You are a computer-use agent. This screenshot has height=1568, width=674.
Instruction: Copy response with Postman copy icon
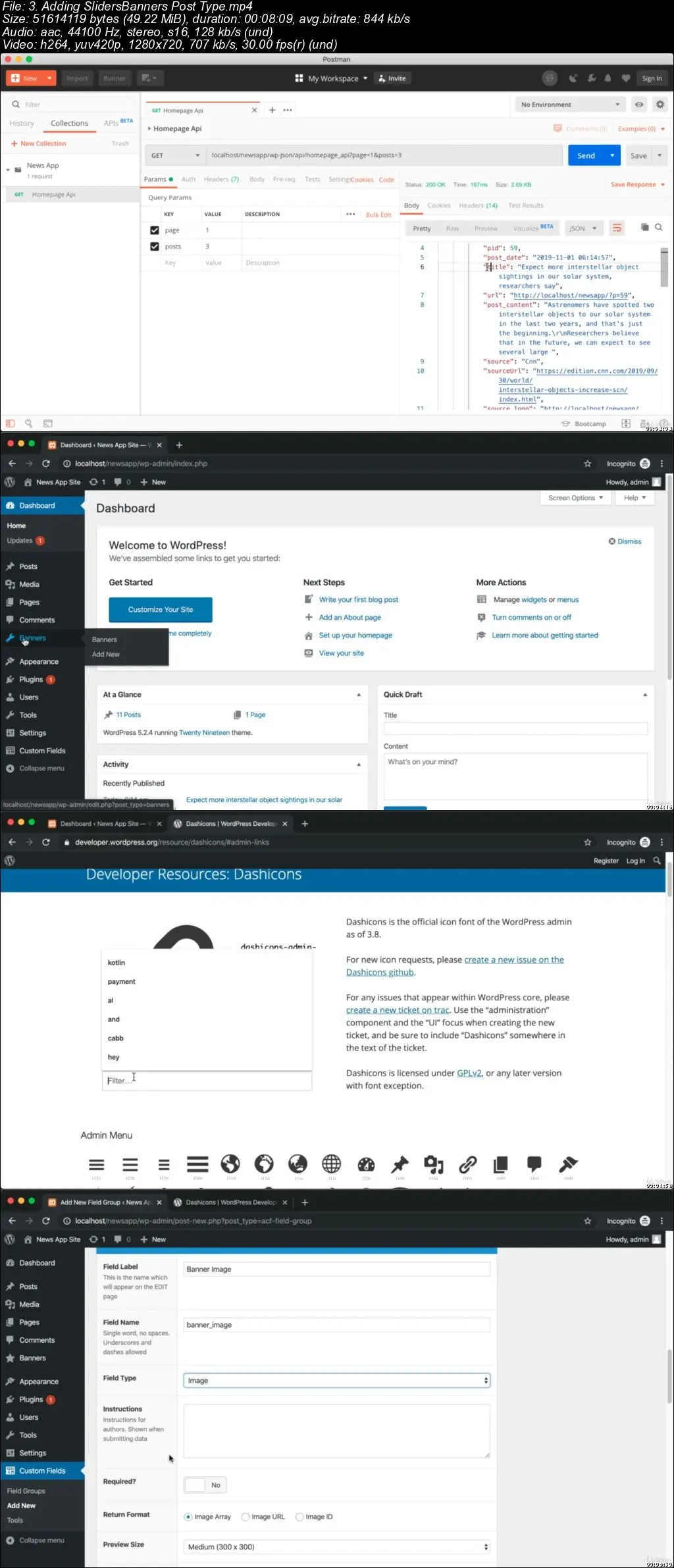[645, 227]
